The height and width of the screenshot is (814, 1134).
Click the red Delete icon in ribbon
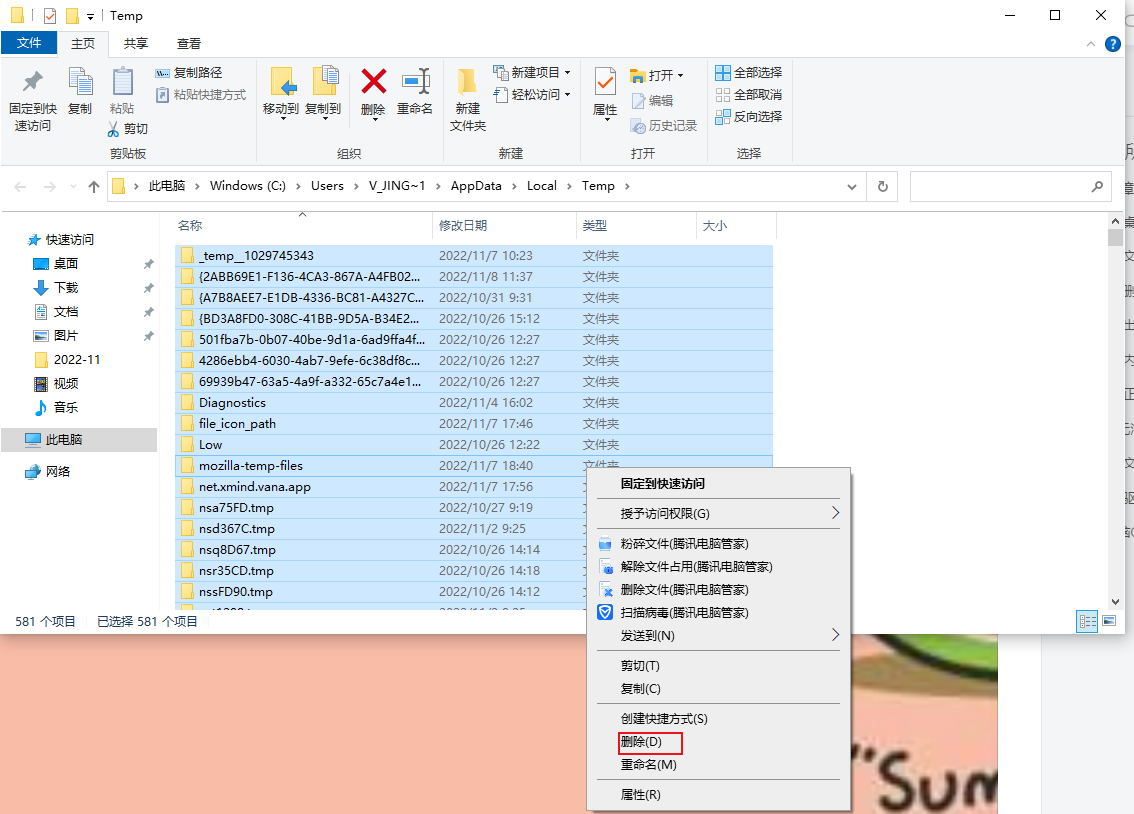[373, 83]
